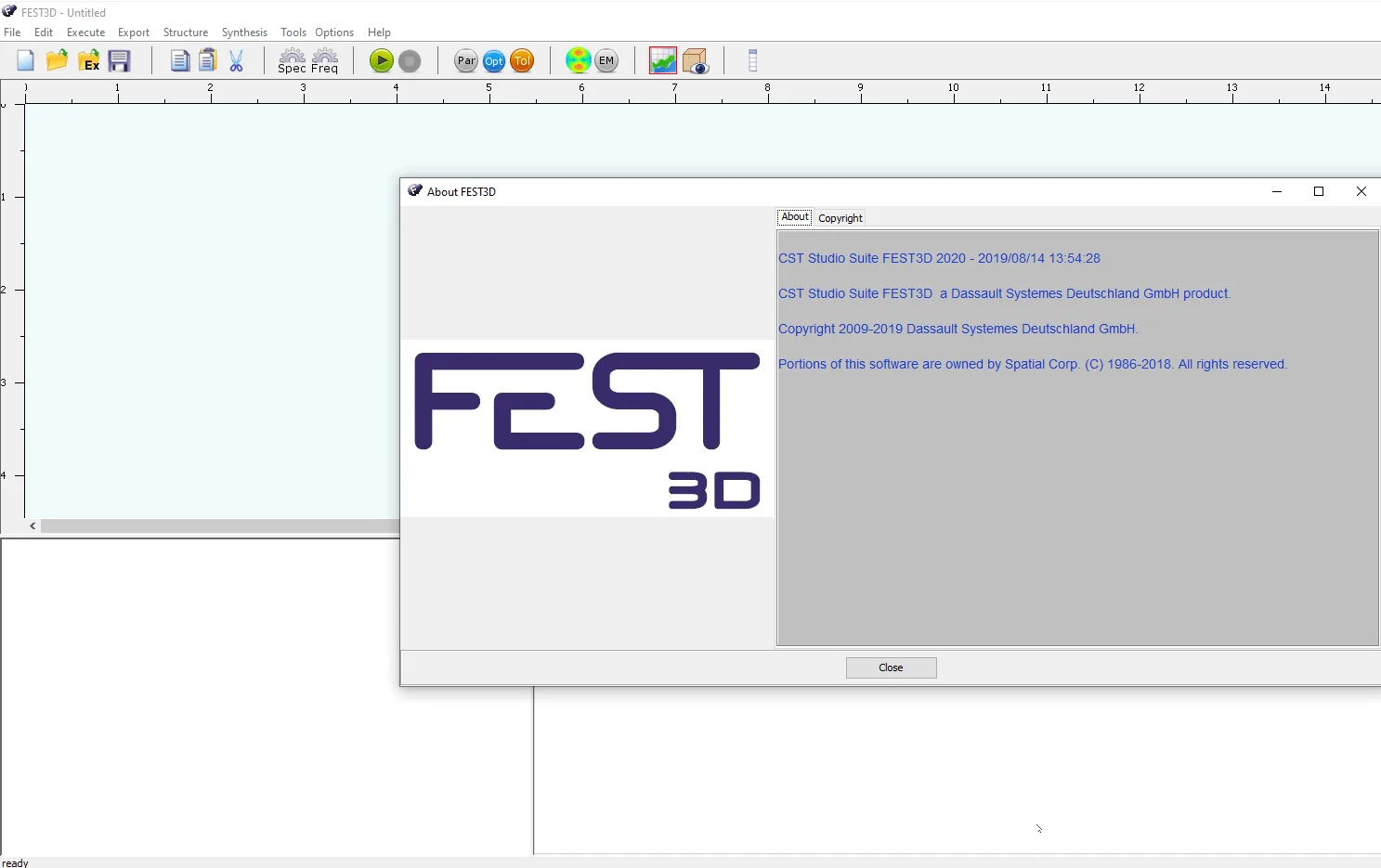Open the Synthesis menu
Image resolution: width=1381 pixels, height=868 pixels.
[244, 32]
